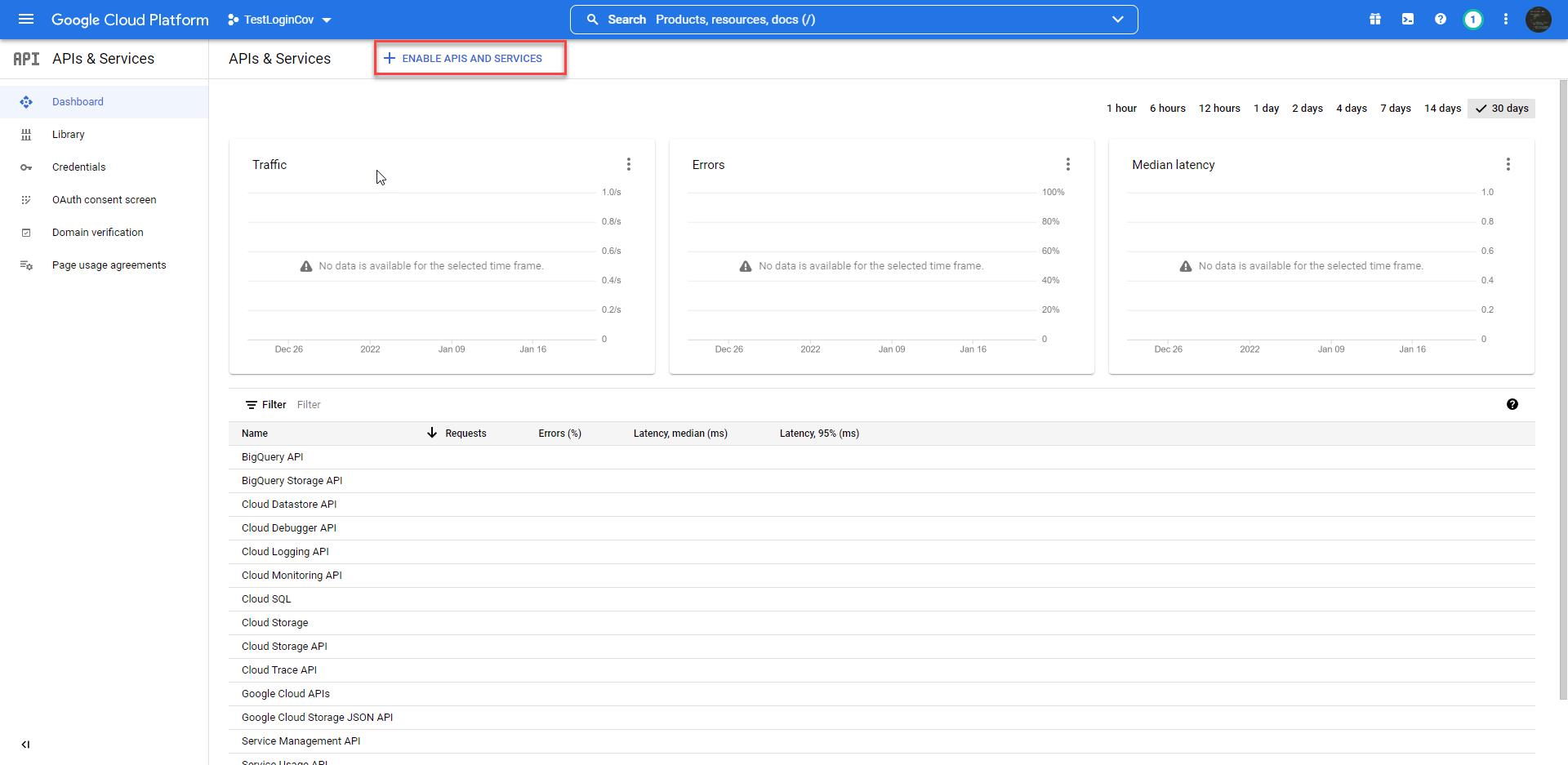Click the OAuth consent screen icon
The width and height of the screenshot is (1568, 765).
[x=26, y=200]
